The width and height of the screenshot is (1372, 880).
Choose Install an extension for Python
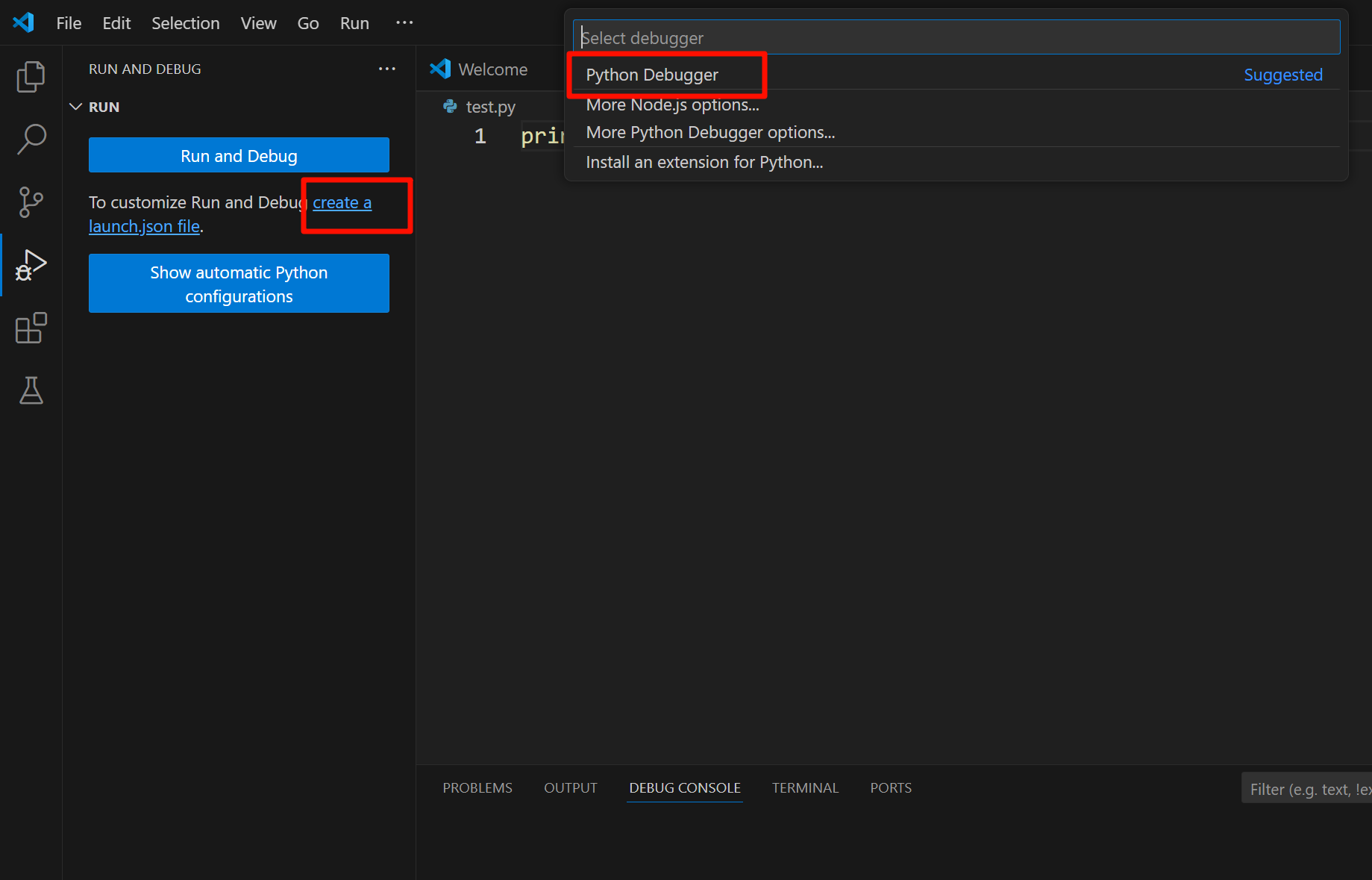coord(956,162)
